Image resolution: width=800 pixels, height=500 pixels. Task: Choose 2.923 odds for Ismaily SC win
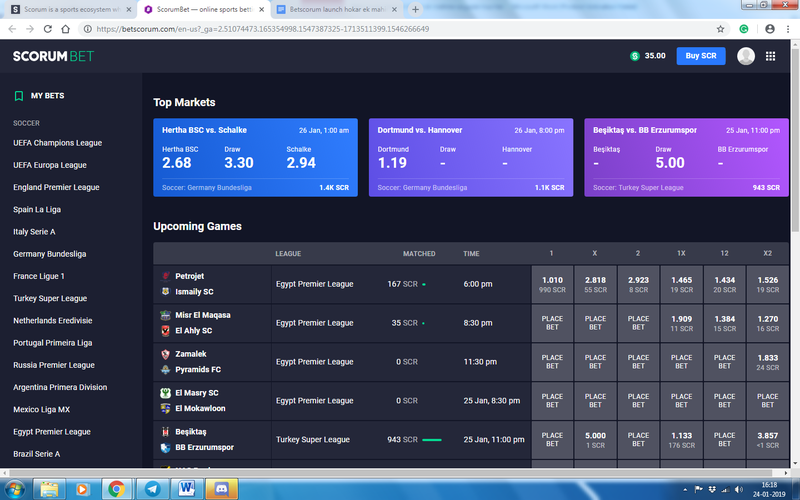pos(638,284)
